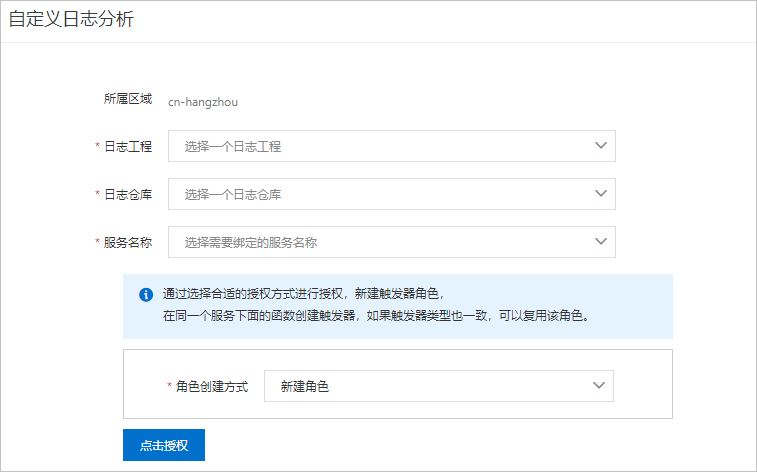
Task: Click the 自定义日志分析 page title
Action: 71,19
